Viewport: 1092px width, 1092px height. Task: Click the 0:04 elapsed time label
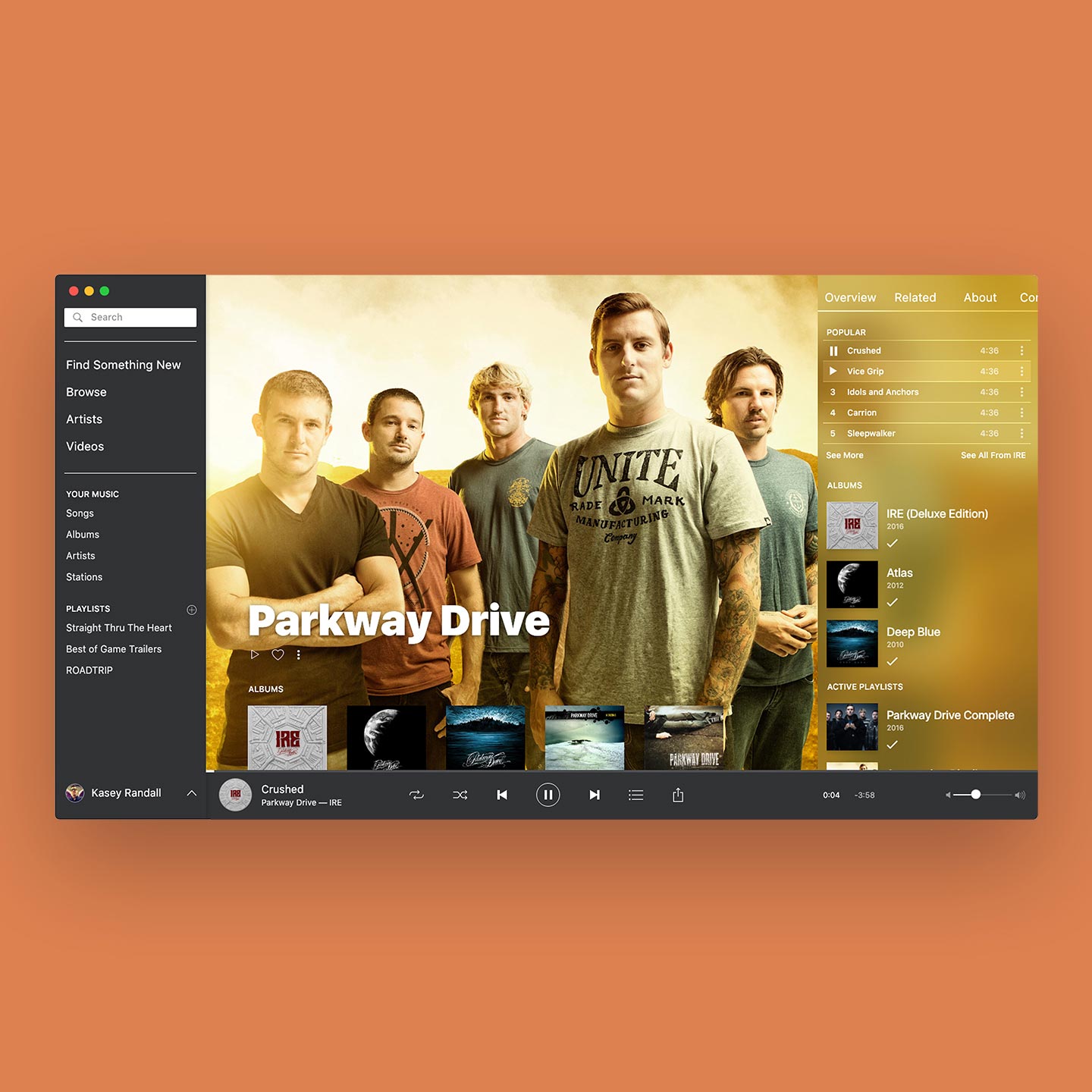(x=831, y=795)
